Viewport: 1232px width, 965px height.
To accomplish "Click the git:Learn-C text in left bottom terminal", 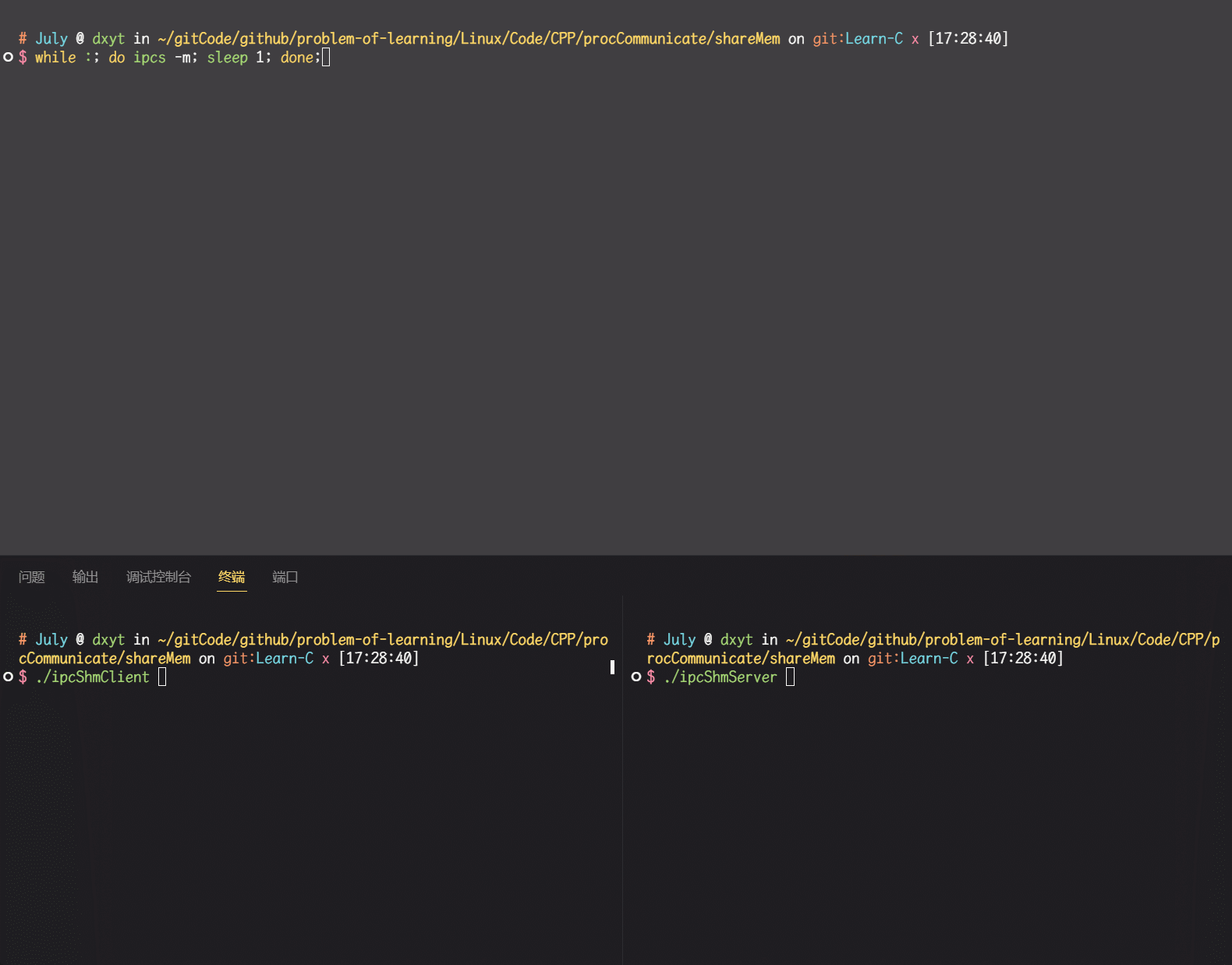I will 268,659.
